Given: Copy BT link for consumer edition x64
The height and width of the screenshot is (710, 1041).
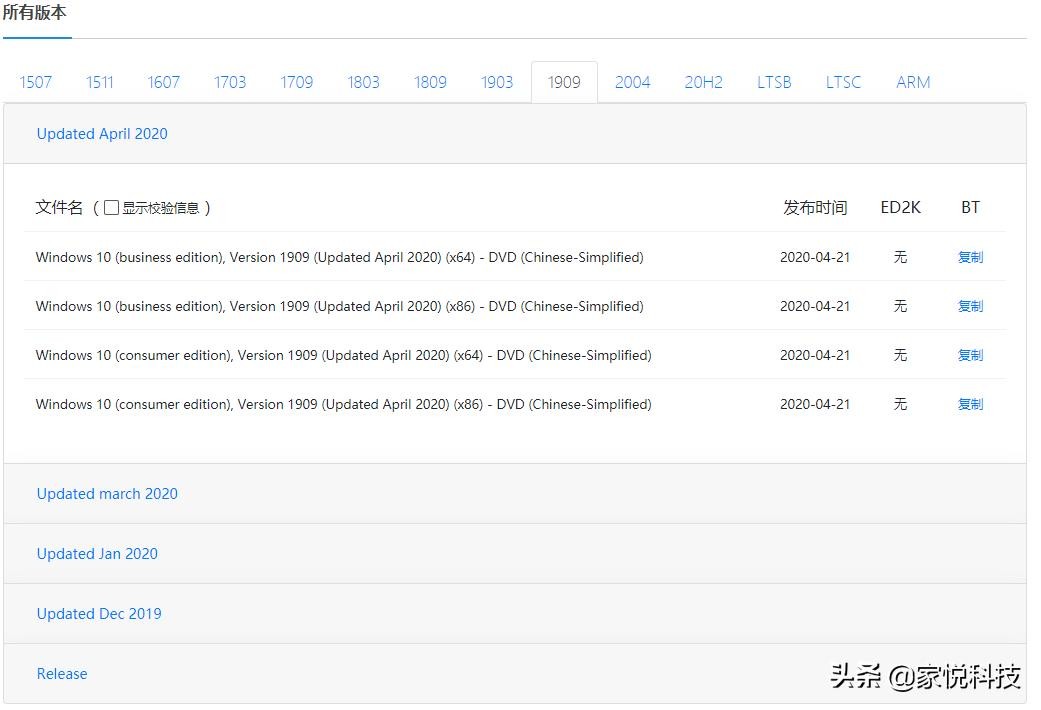Looking at the screenshot, I should click(970, 355).
